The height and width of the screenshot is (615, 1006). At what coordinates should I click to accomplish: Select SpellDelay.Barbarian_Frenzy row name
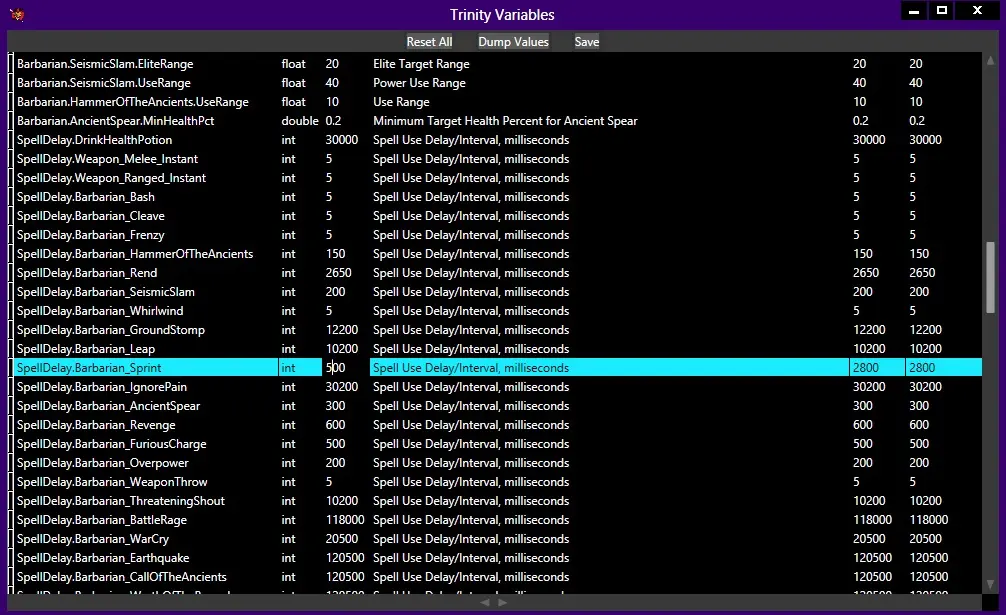click(90, 235)
